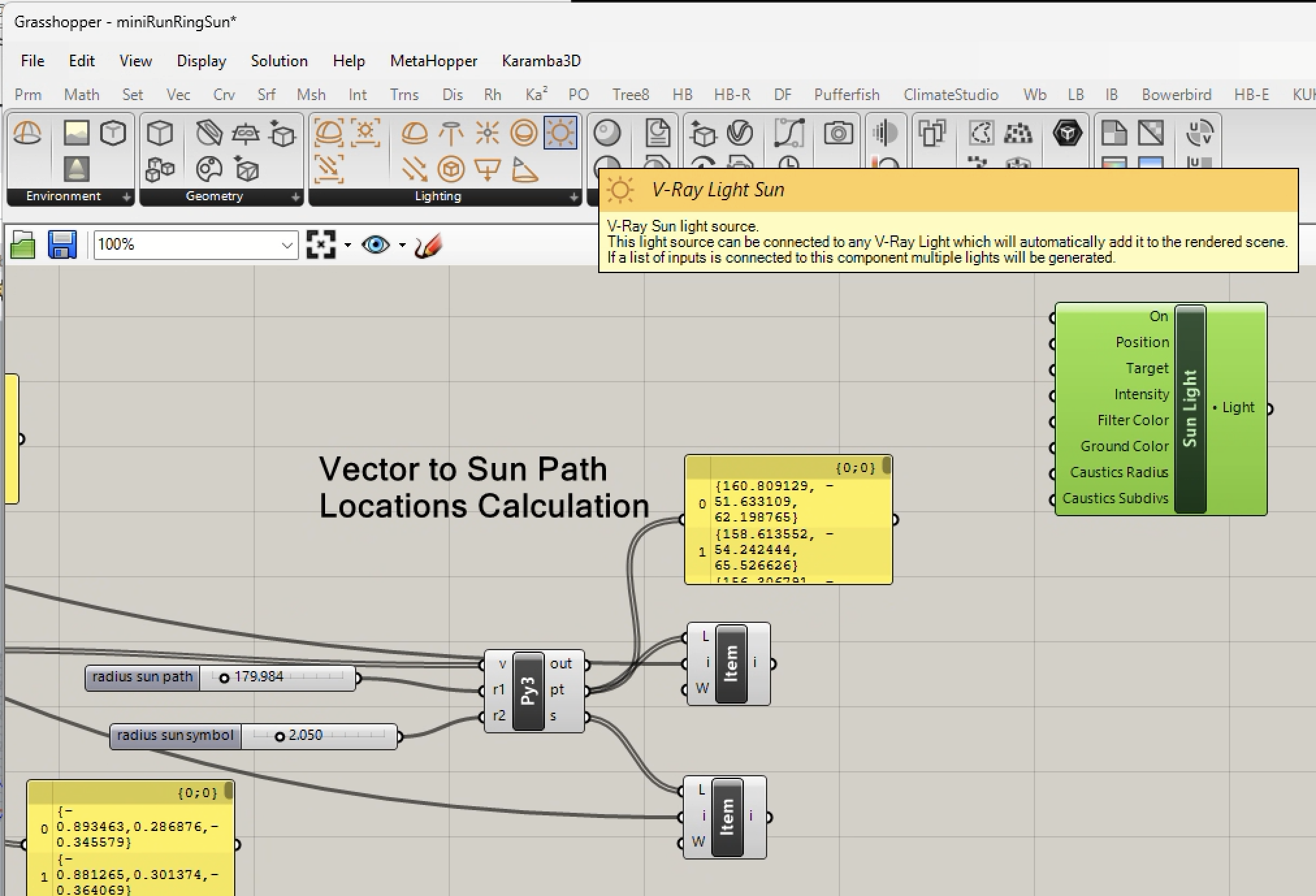
Task: Click the black hexagon cube icon
Action: click(x=1067, y=133)
